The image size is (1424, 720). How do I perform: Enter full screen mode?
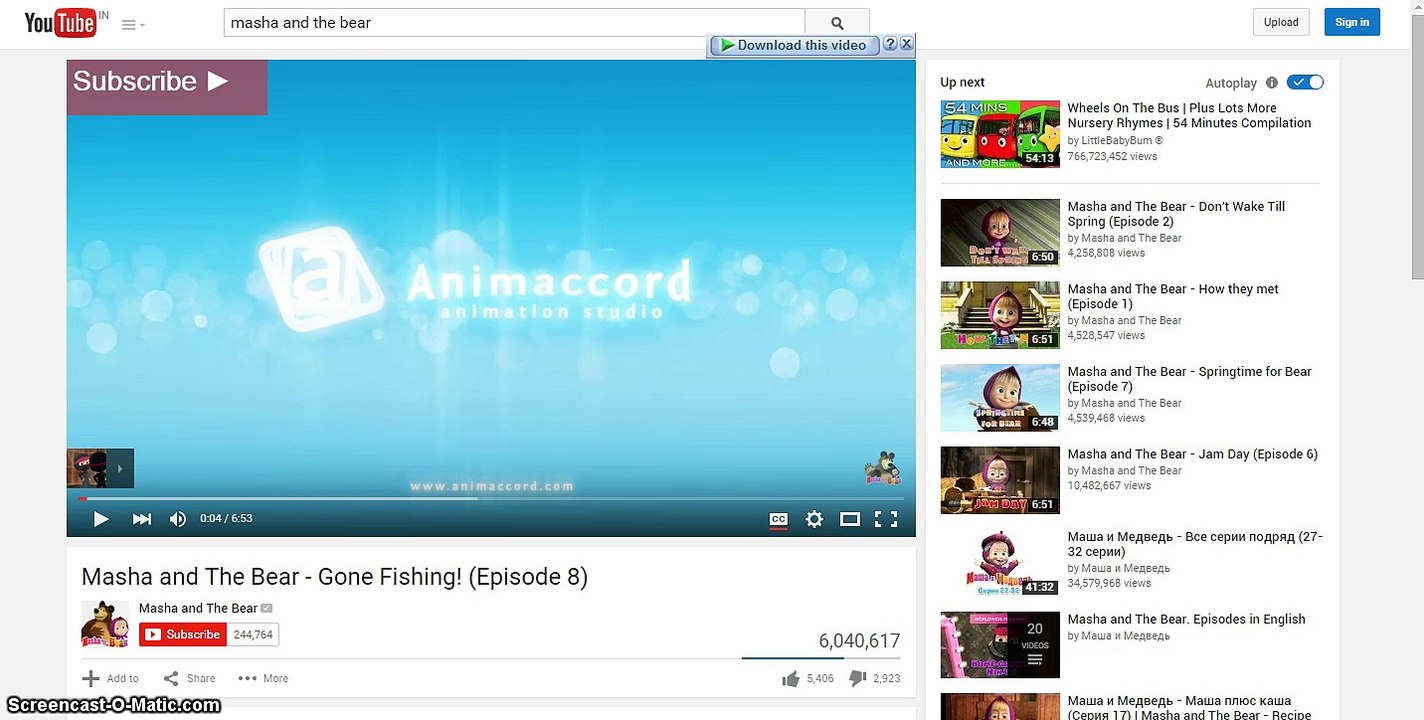coord(886,519)
